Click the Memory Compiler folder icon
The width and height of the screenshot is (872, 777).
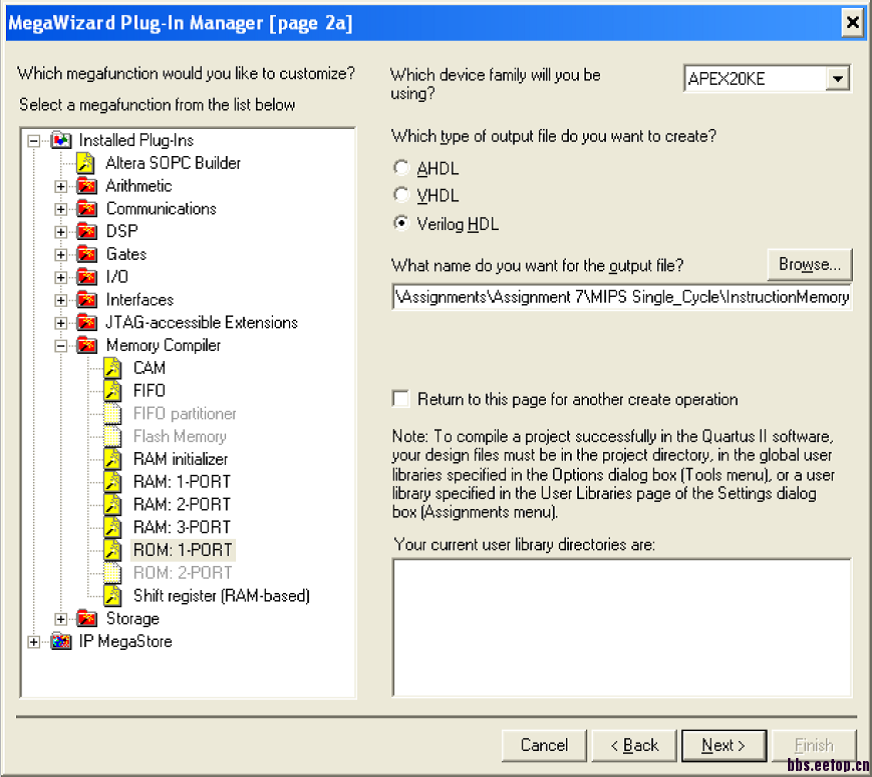pyautogui.click(x=87, y=345)
